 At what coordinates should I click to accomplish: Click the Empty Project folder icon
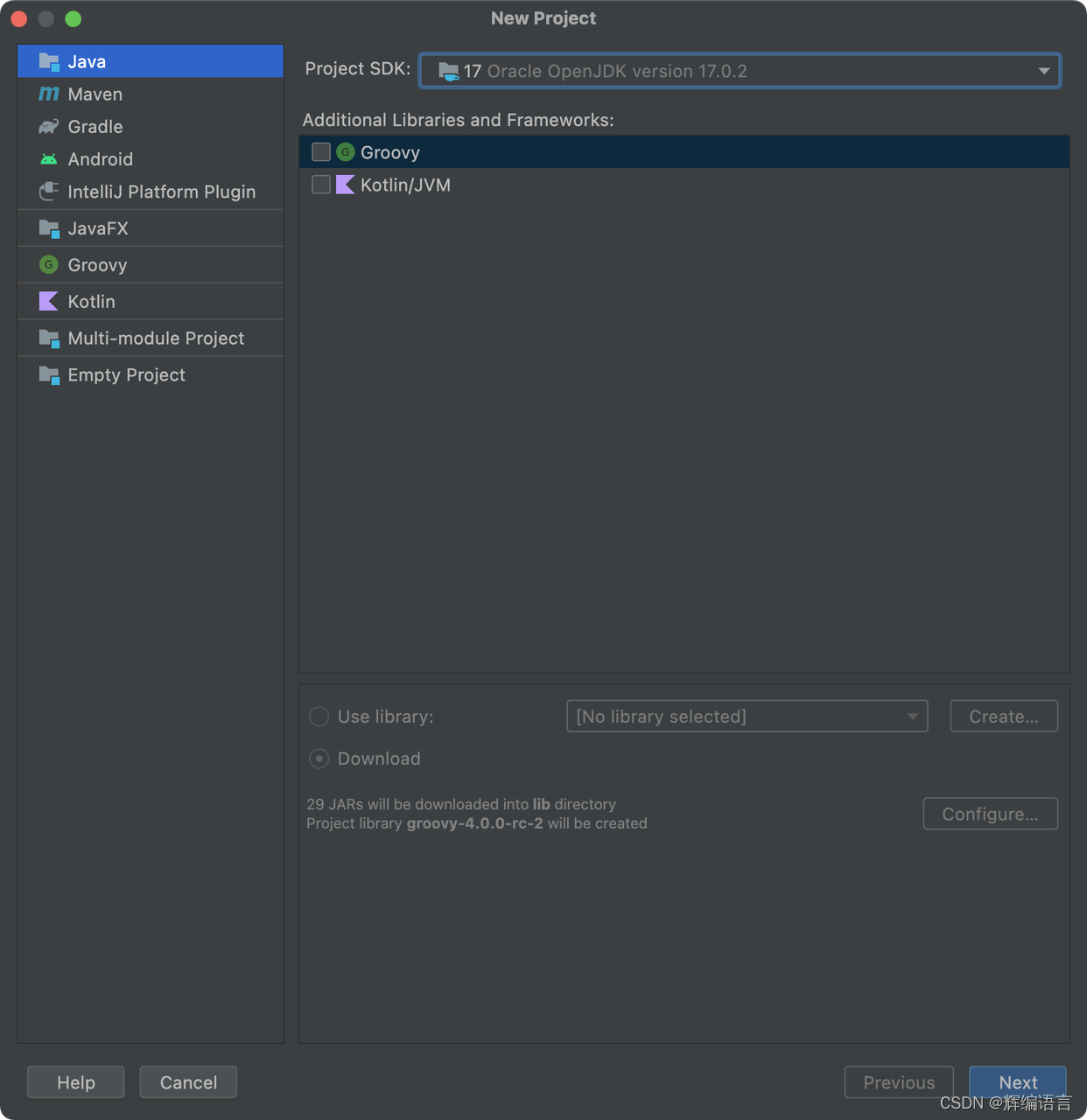(49, 374)
